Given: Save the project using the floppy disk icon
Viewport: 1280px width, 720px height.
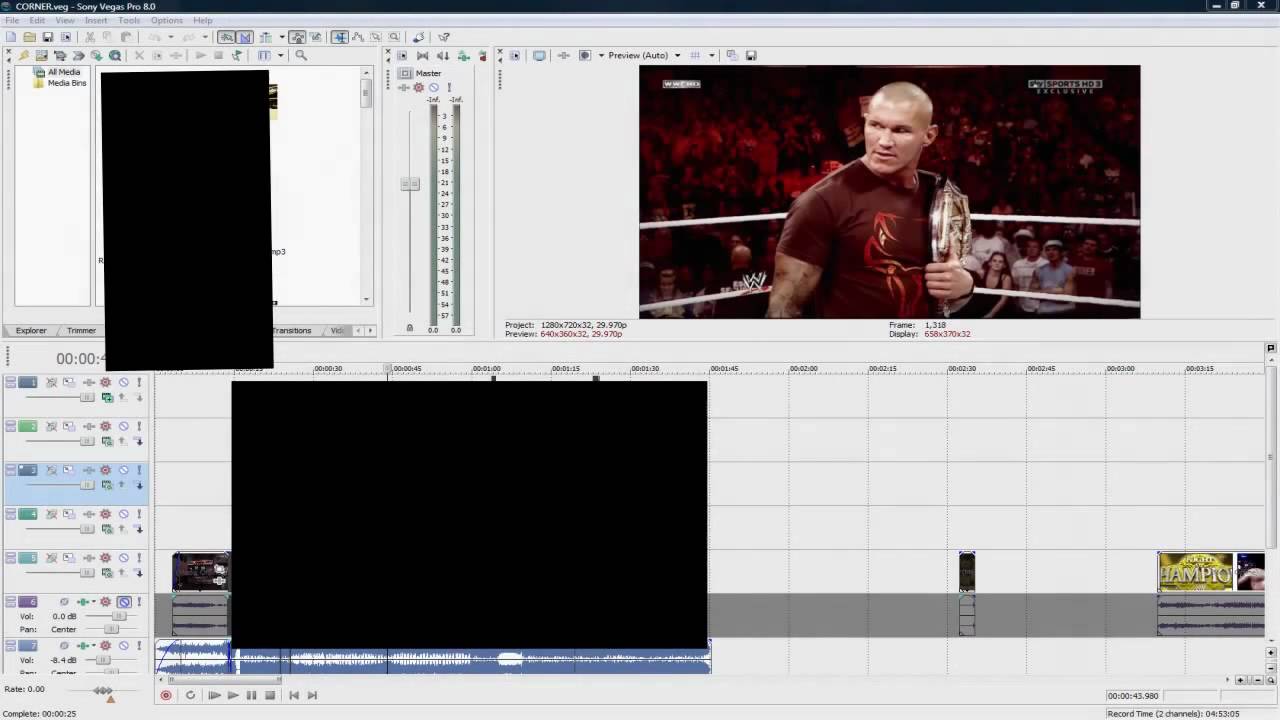Looking at the screenshot, I should point(47,37).
